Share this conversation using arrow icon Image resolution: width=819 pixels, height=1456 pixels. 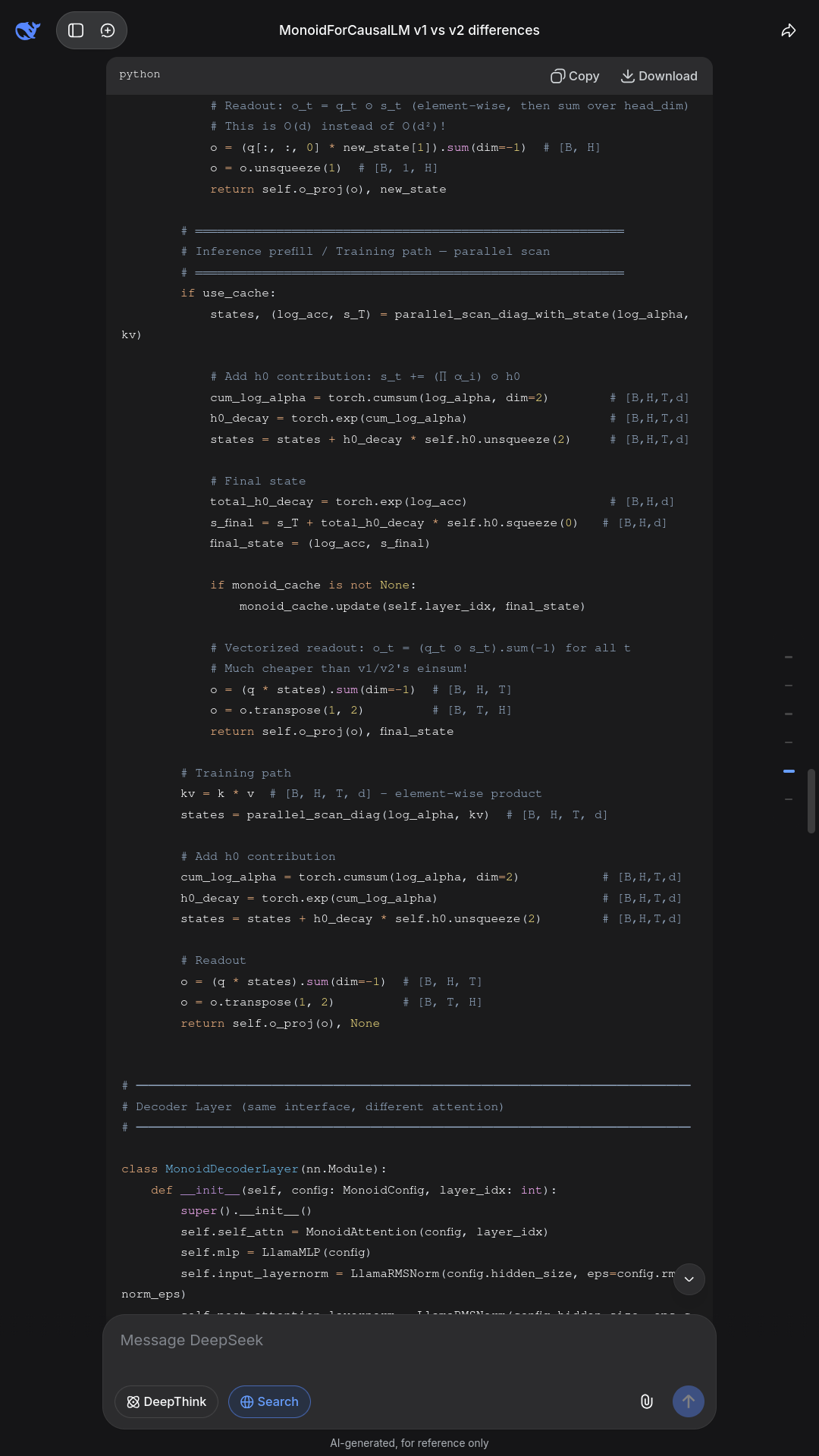click(789, 30)
